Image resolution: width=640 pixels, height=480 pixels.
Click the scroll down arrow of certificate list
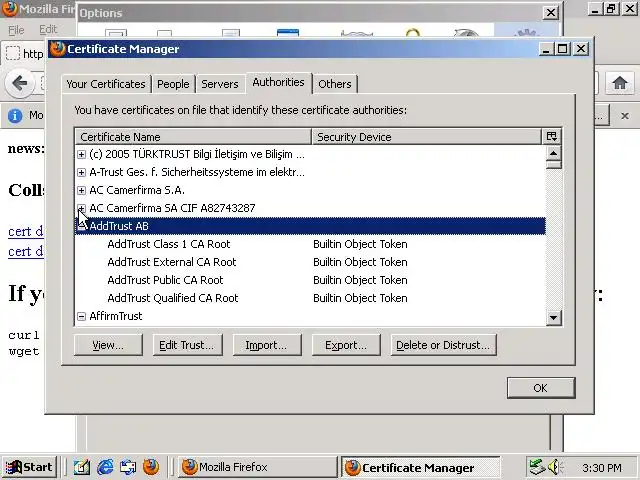pos(553,318)
